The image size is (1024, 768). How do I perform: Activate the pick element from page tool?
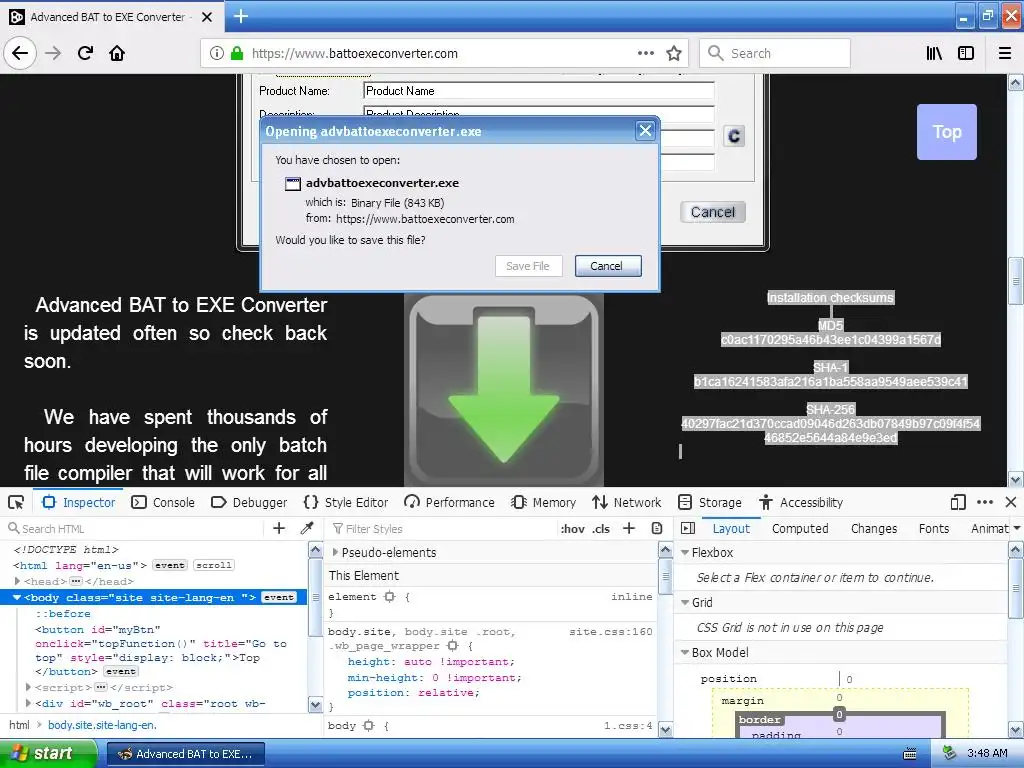click(16, 502)
